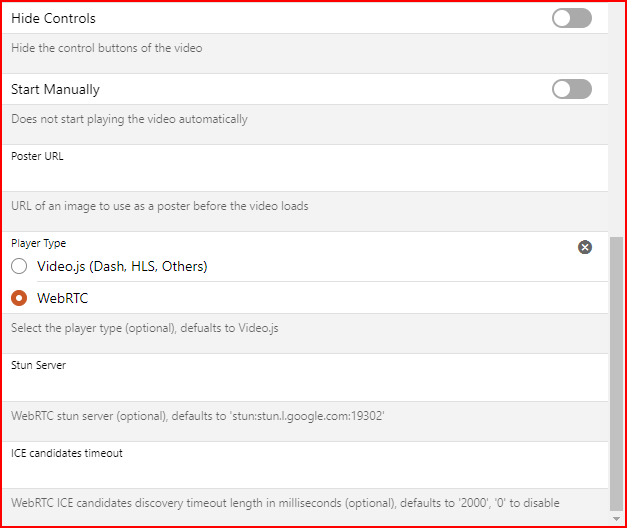Select the WebRTC radio button
Viewport: 627px width, 528px height.
click(19, 298)
